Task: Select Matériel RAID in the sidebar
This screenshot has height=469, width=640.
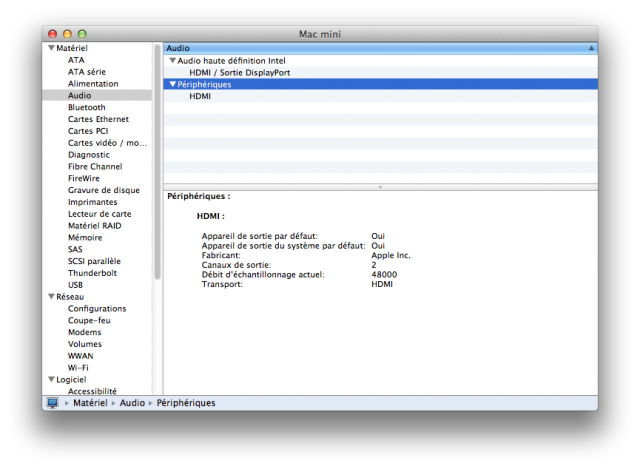Action: [95, 226]
